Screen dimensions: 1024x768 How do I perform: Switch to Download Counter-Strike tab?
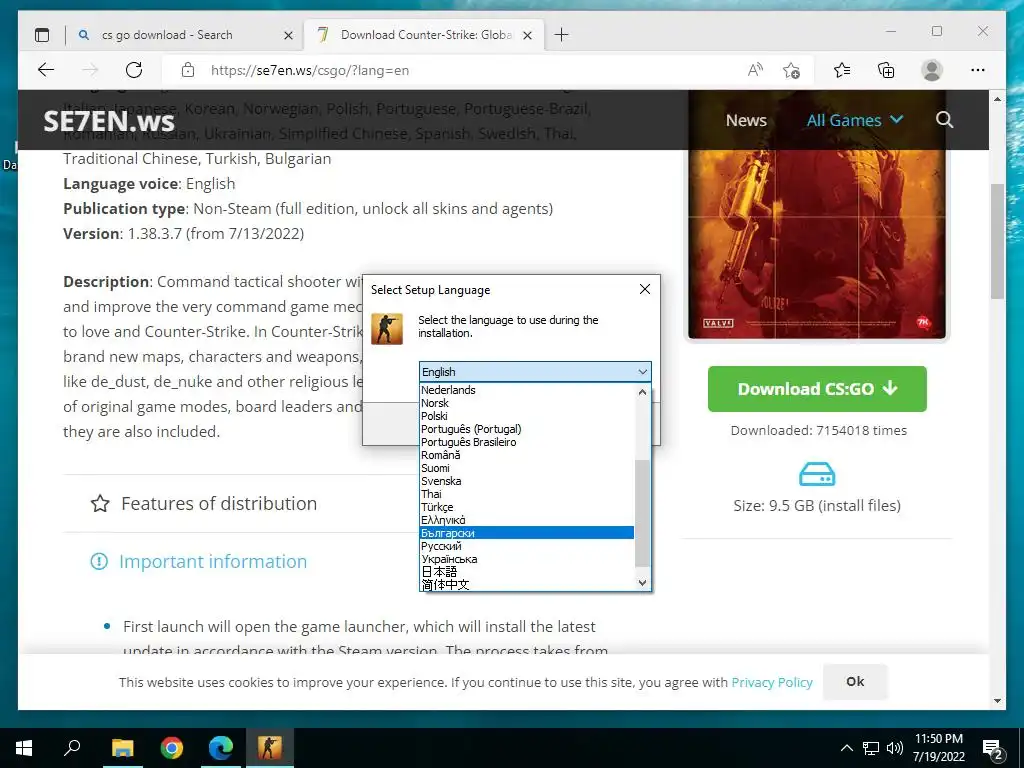point(425,35)
